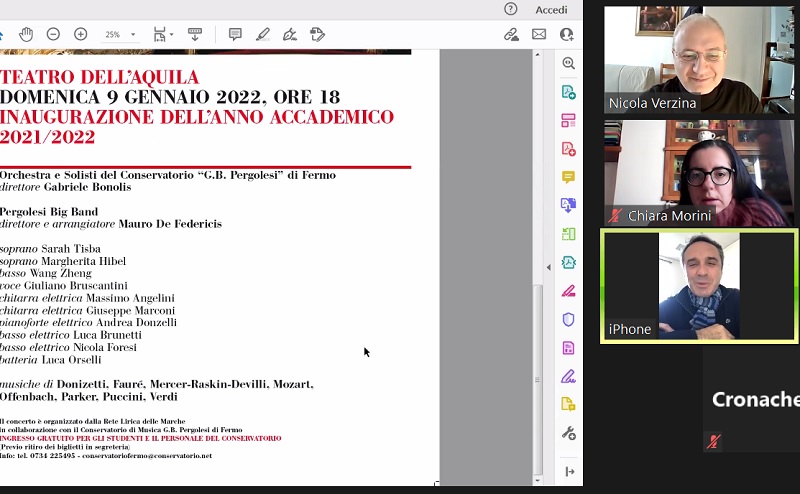Click 'batteria Luca Orselli' line

[x=51, y=360]
